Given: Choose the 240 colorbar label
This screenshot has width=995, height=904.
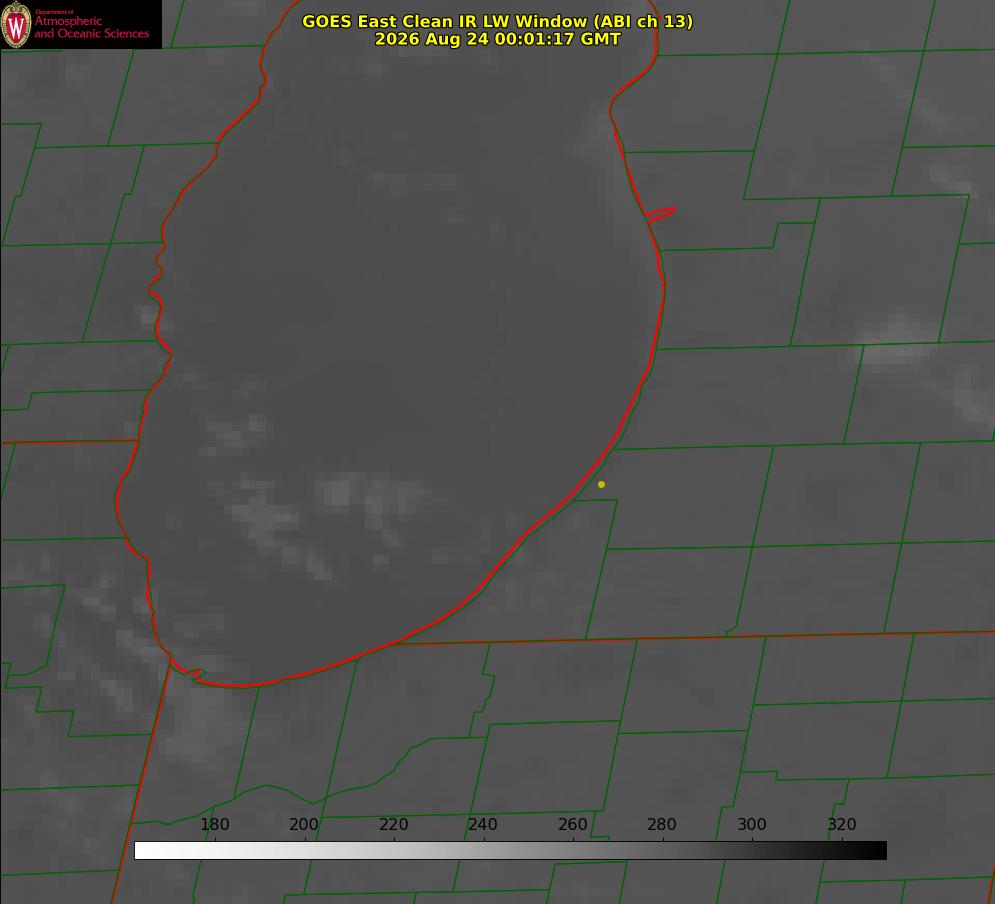Looking at the screenshot, I should coord(483,824).
